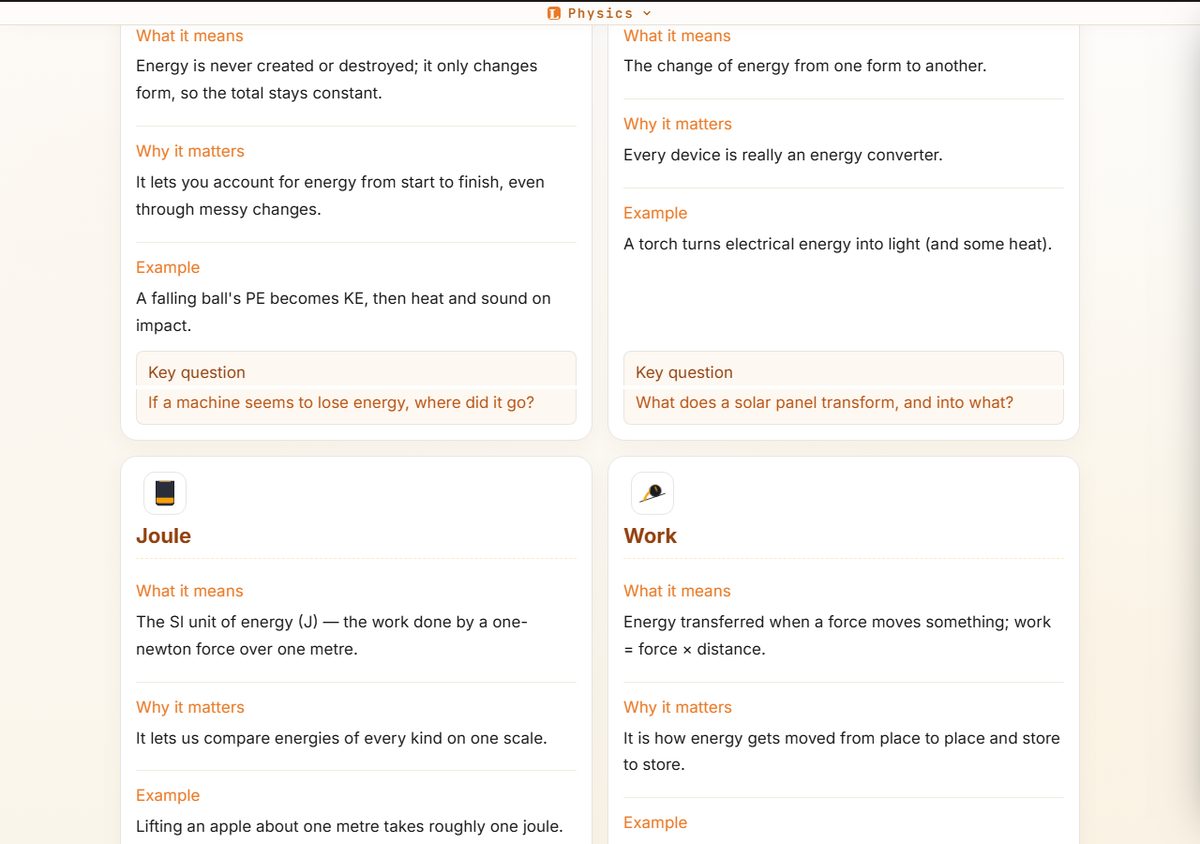
Task: Click 'Every device is really an energy converter'
Action: [x=783, y=155]
